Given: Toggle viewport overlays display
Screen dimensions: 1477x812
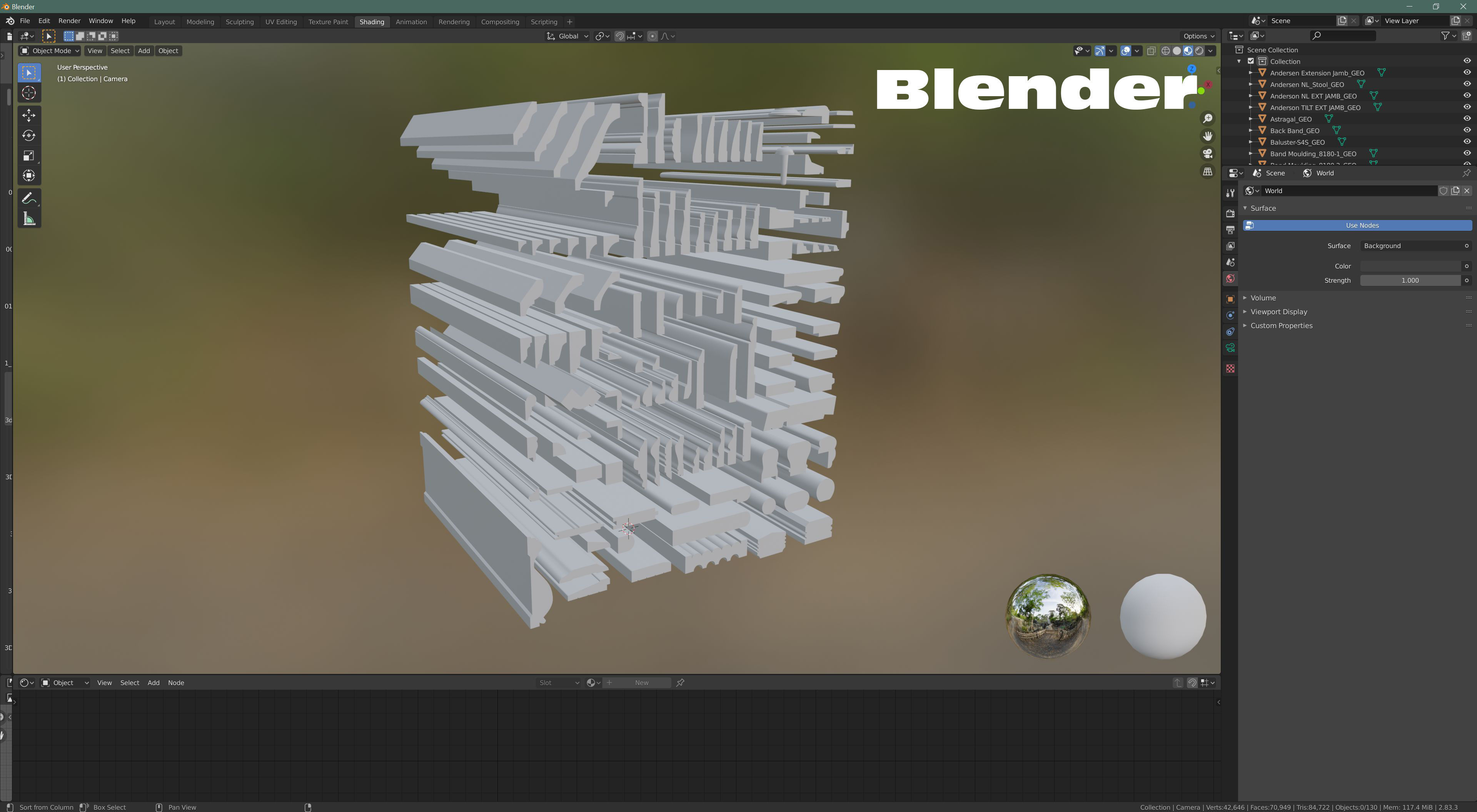Looking at the screenshot, I should pyautogui.click(x=1125, y=51).
